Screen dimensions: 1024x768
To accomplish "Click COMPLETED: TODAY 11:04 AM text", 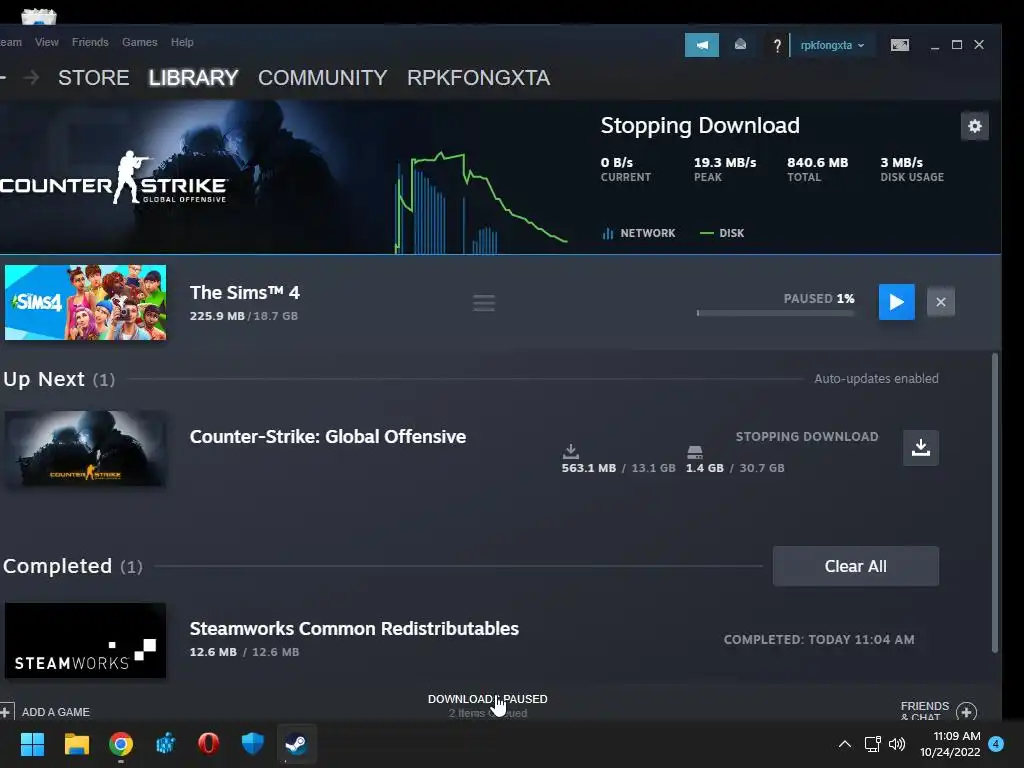I will [819, 640].
